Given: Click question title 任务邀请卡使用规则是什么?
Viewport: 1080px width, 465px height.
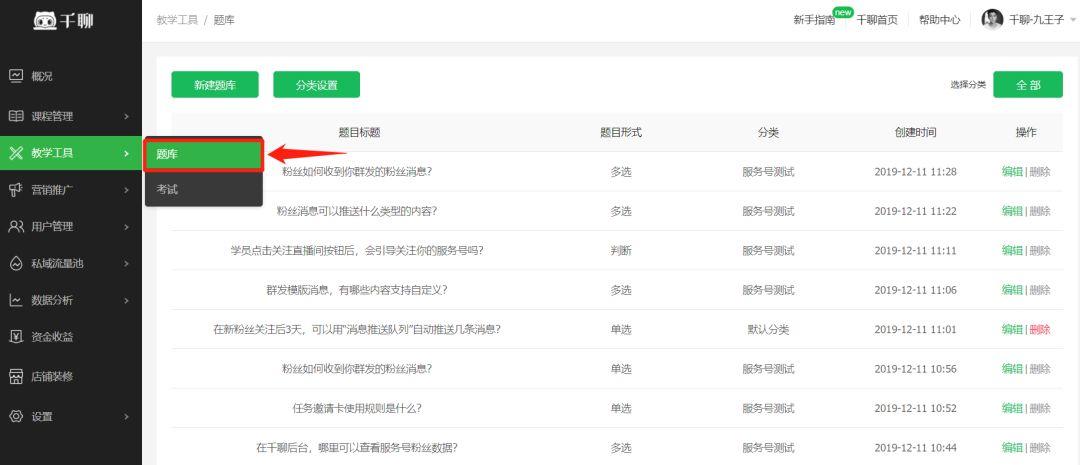Looking at the screenshot, I should pyautogui.click(x=357, y=408).
